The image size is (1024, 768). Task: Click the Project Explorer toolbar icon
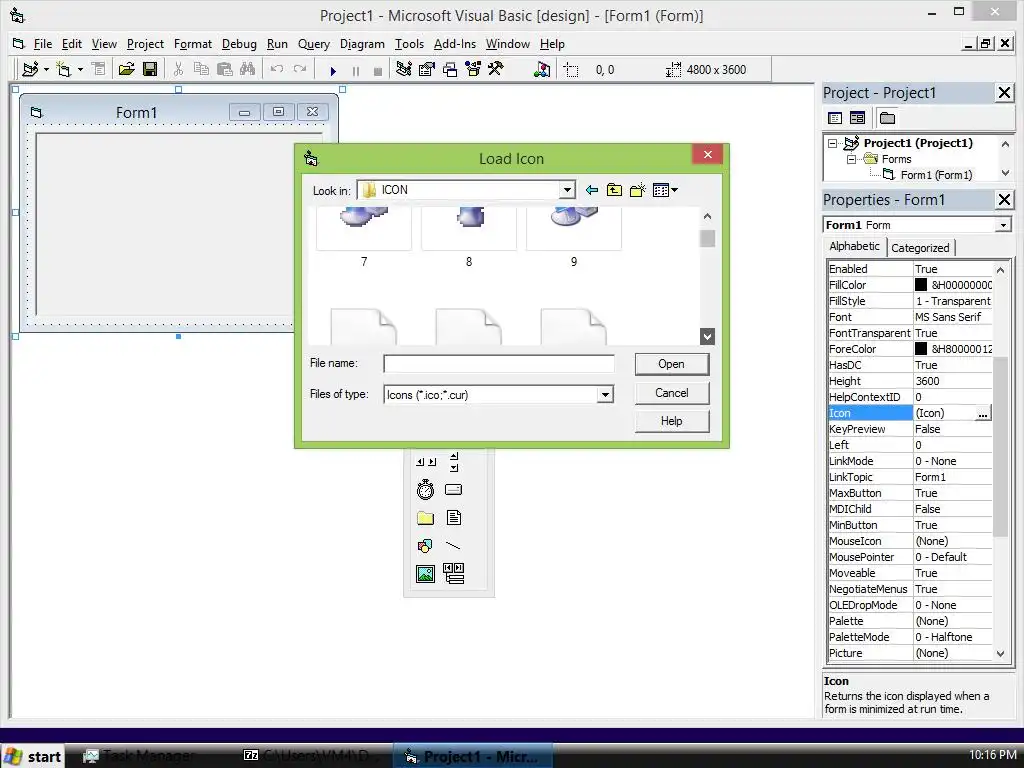(x=404, y=69)
